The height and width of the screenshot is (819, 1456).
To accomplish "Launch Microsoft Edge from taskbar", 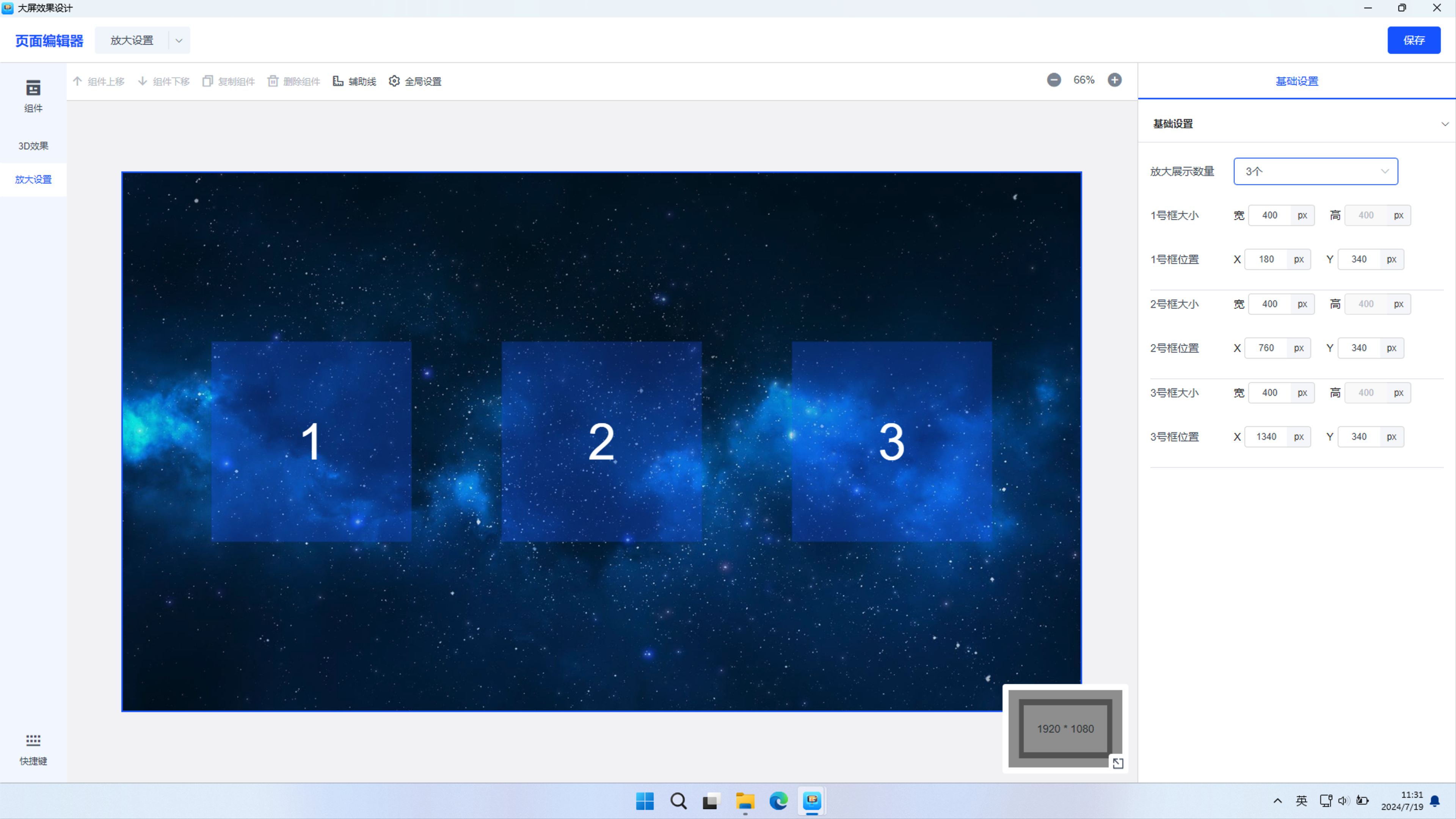I will (778, 801).
